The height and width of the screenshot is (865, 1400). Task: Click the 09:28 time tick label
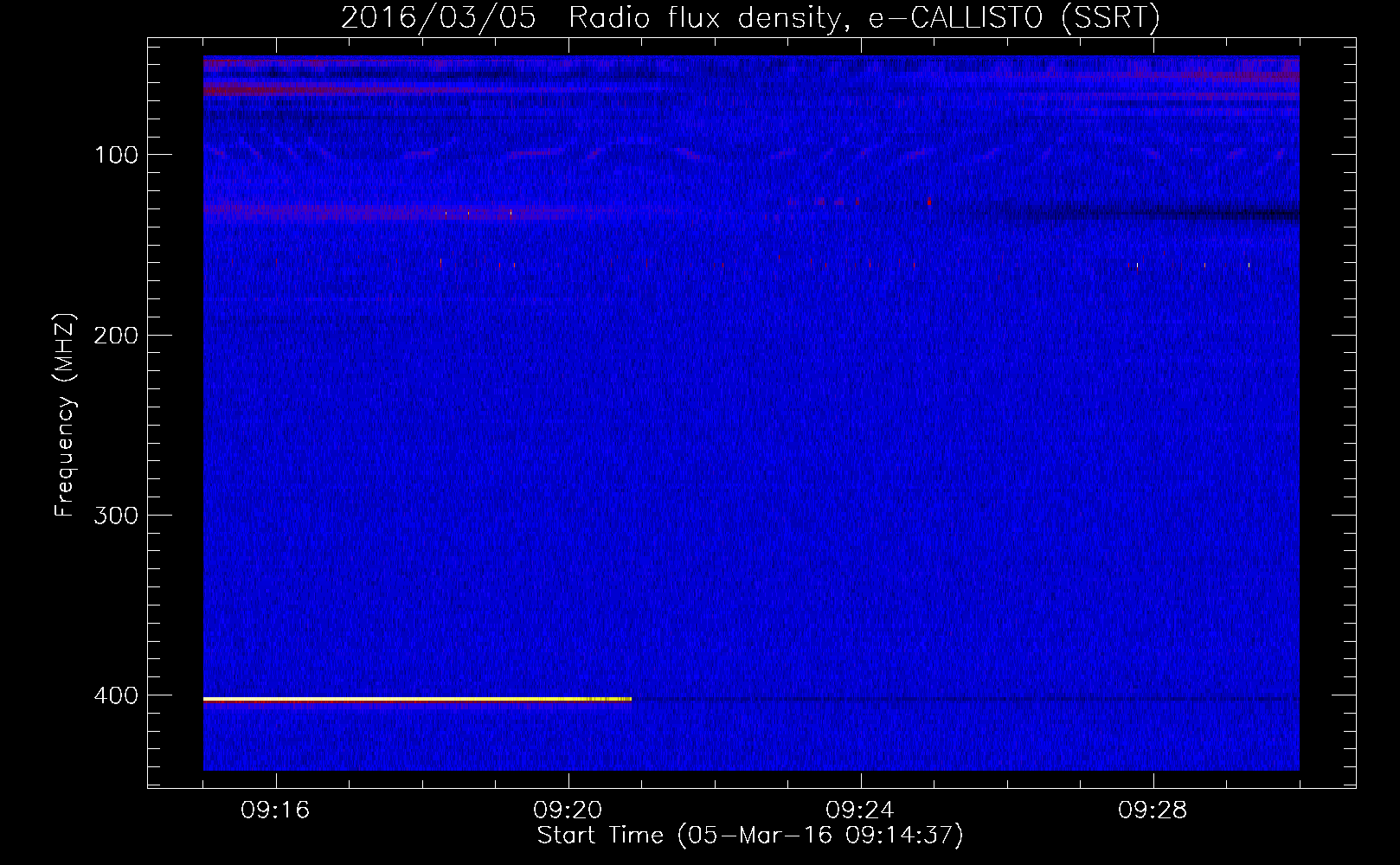(x=1153, y=811)
